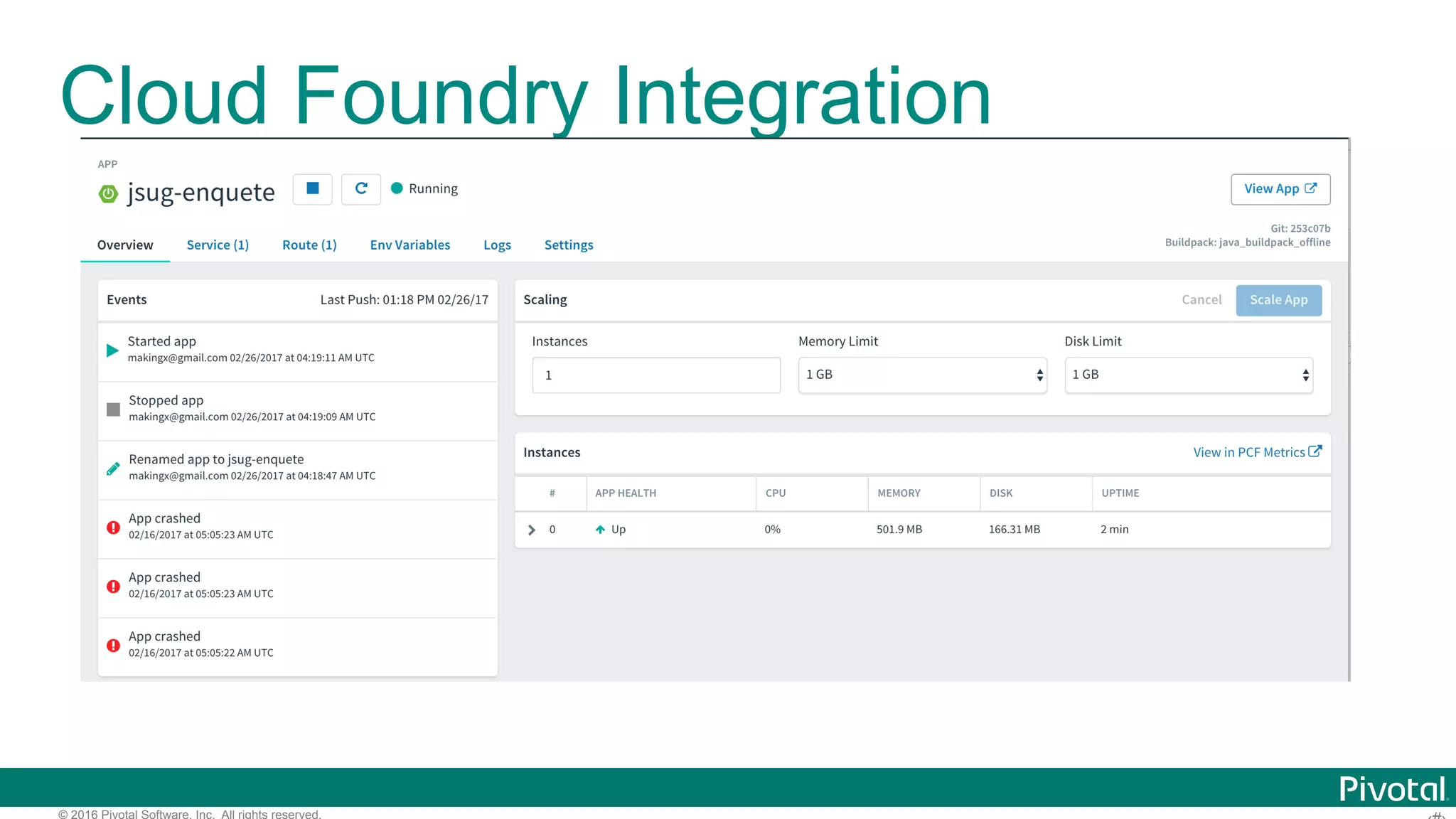
Task: Open View in PCF Metrics link
Action: pyautogui.click(x=1257, y=452)
